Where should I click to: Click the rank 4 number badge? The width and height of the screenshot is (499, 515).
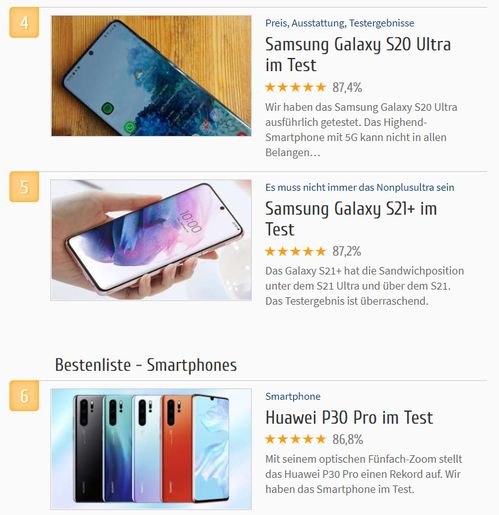click(24, 23)
